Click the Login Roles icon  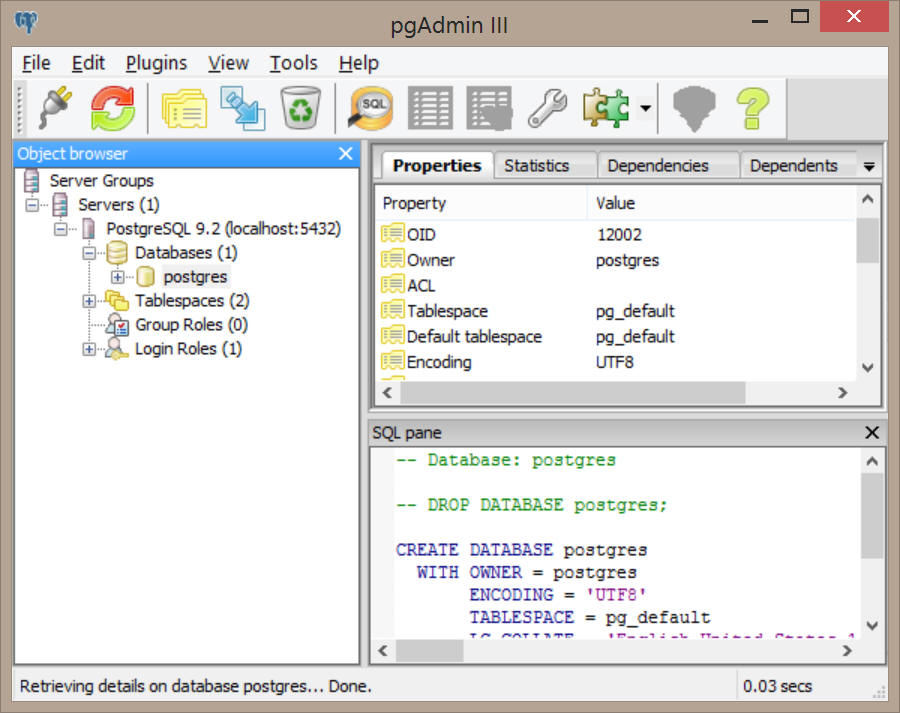[117, 349]
